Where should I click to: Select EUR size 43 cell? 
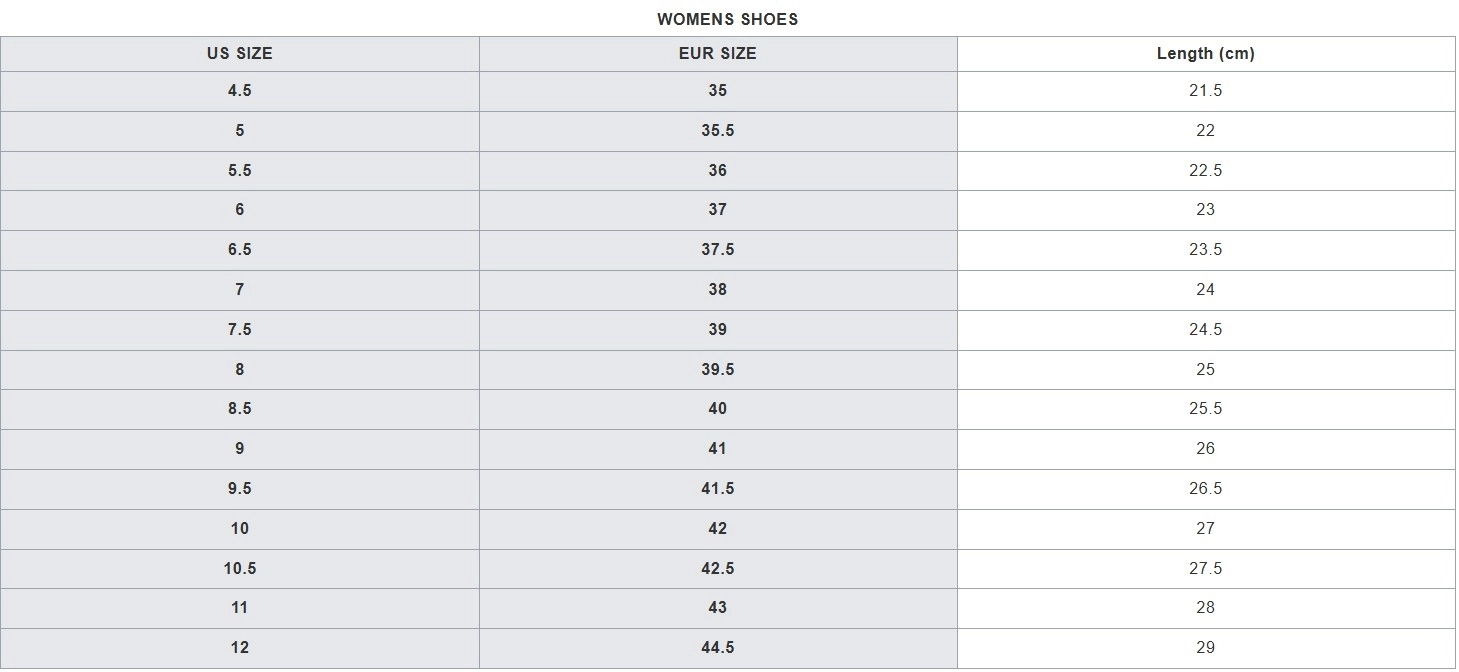point(717,608)
